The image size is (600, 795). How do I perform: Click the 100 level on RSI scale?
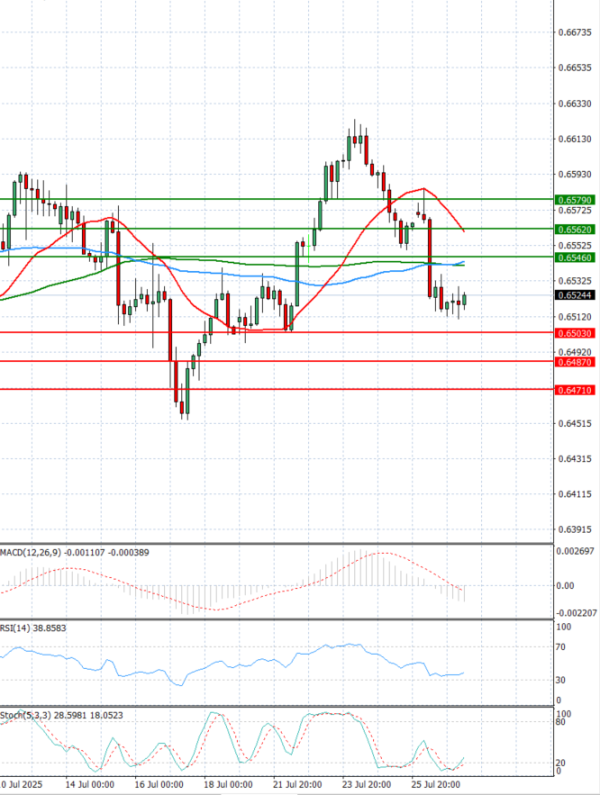point(564,627)
